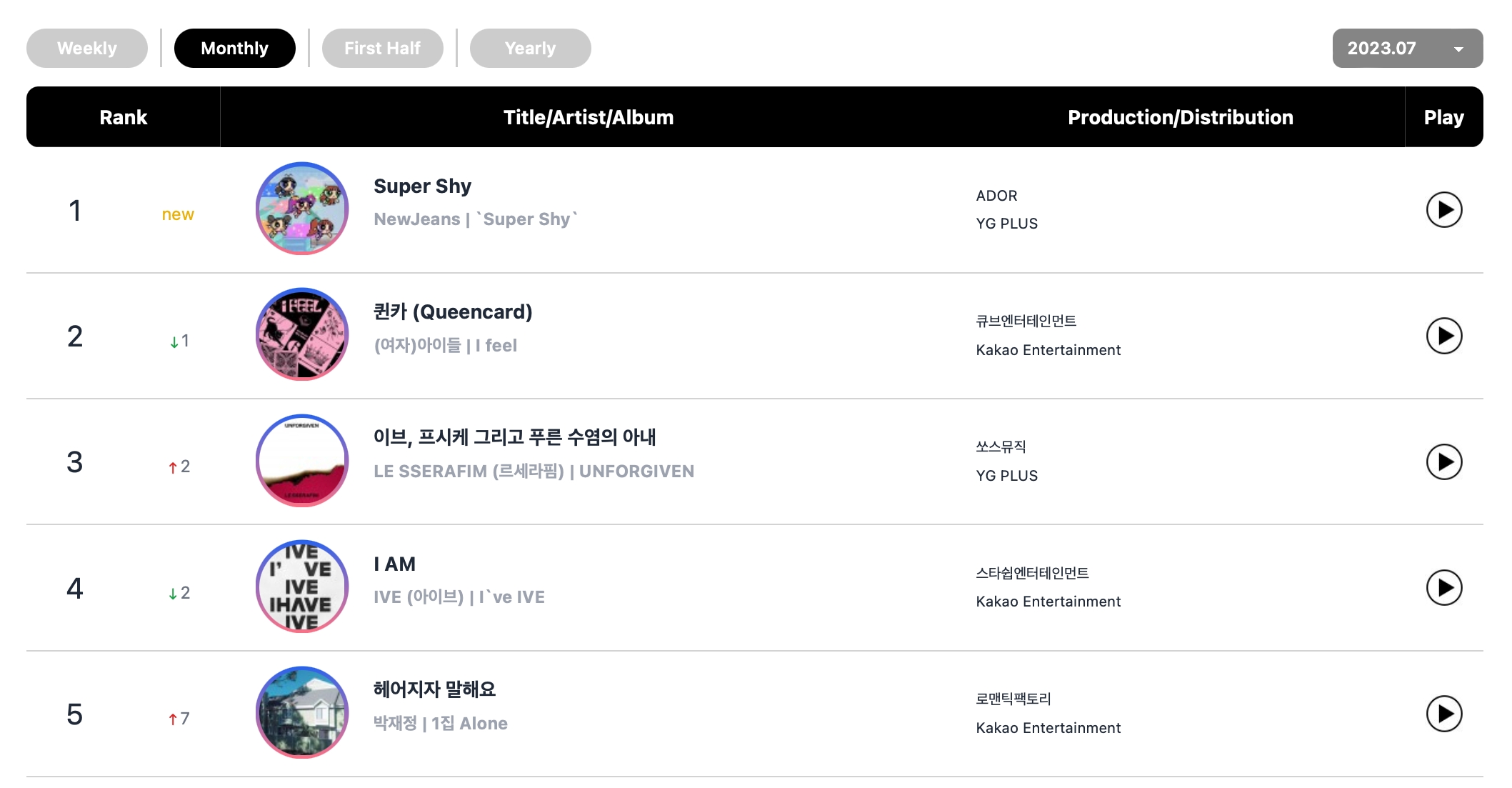This screenshot has height=788, width=1512.
Task: Play the LE SSERAFIM UNFORGIVEN track
Action: click(x=1443, y=462)
